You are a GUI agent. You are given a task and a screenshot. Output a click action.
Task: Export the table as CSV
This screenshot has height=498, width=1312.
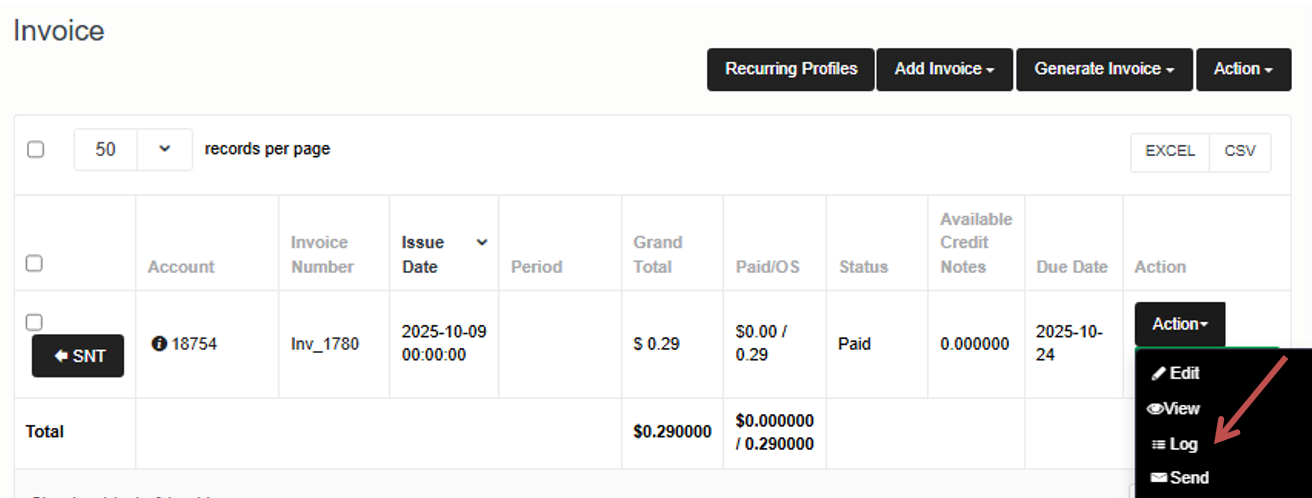(x=1240, y=152)
